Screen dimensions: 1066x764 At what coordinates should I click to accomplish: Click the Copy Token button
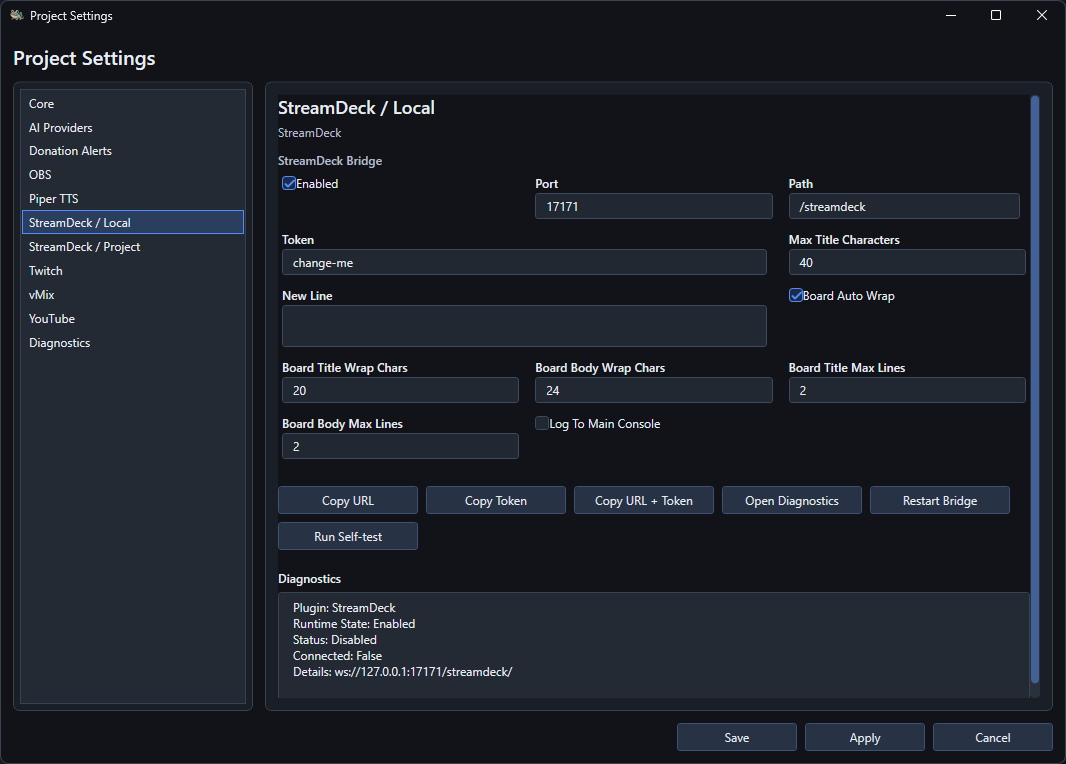tap(496, 500)
